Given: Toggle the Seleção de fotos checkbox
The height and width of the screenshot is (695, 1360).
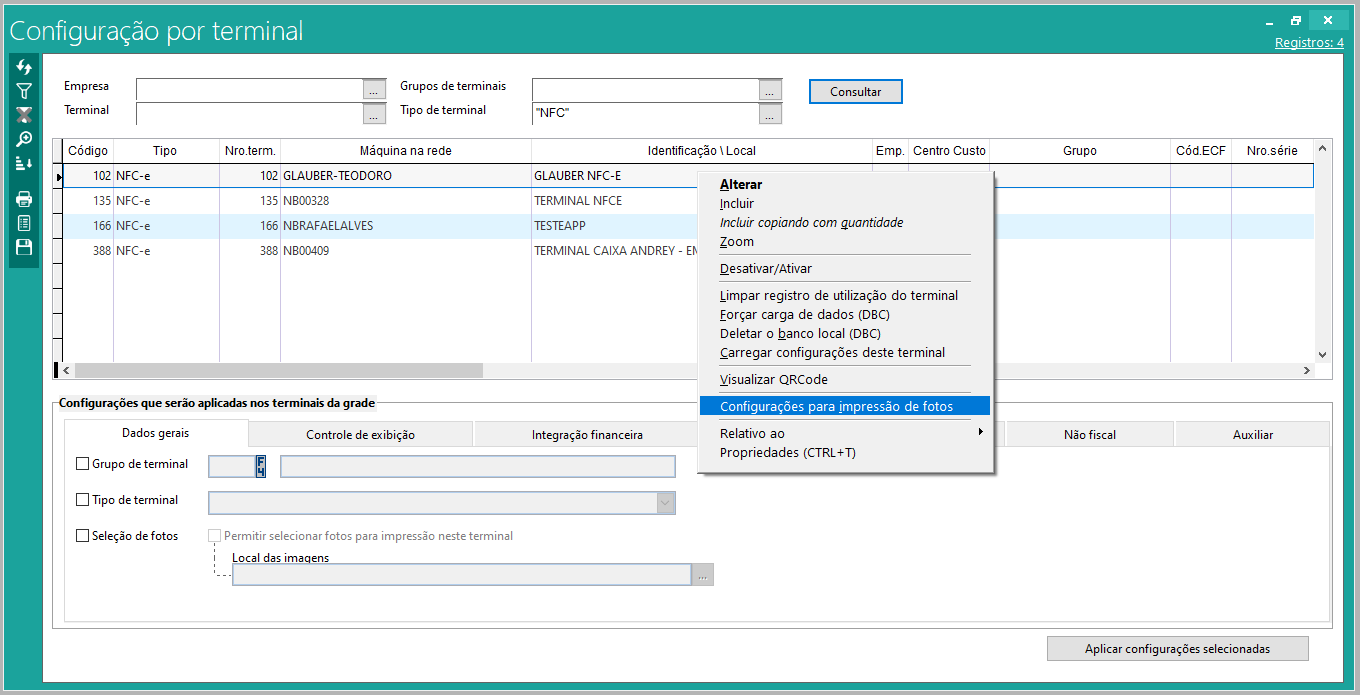Looking at the screenshot, I should (83, 536).
